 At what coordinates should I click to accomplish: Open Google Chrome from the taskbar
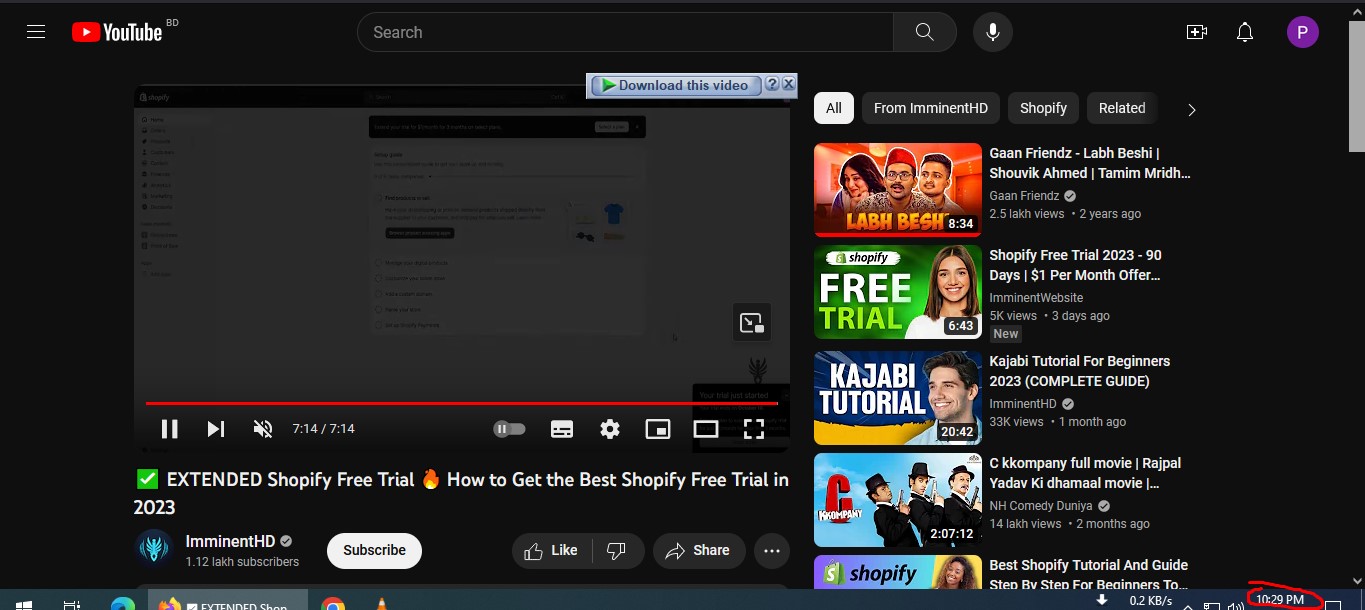[333, 605]
